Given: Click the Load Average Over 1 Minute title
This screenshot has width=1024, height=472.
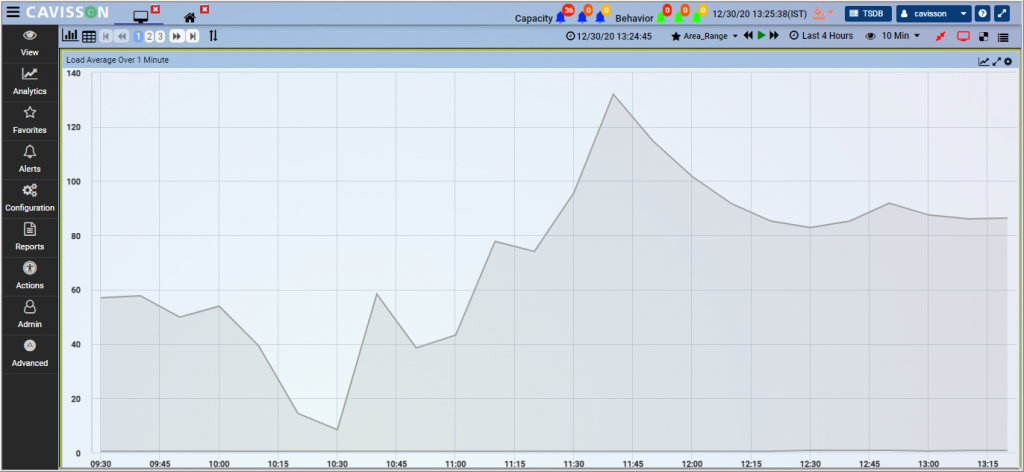Looking at the screenshot, I should click(x=118, y=60).
